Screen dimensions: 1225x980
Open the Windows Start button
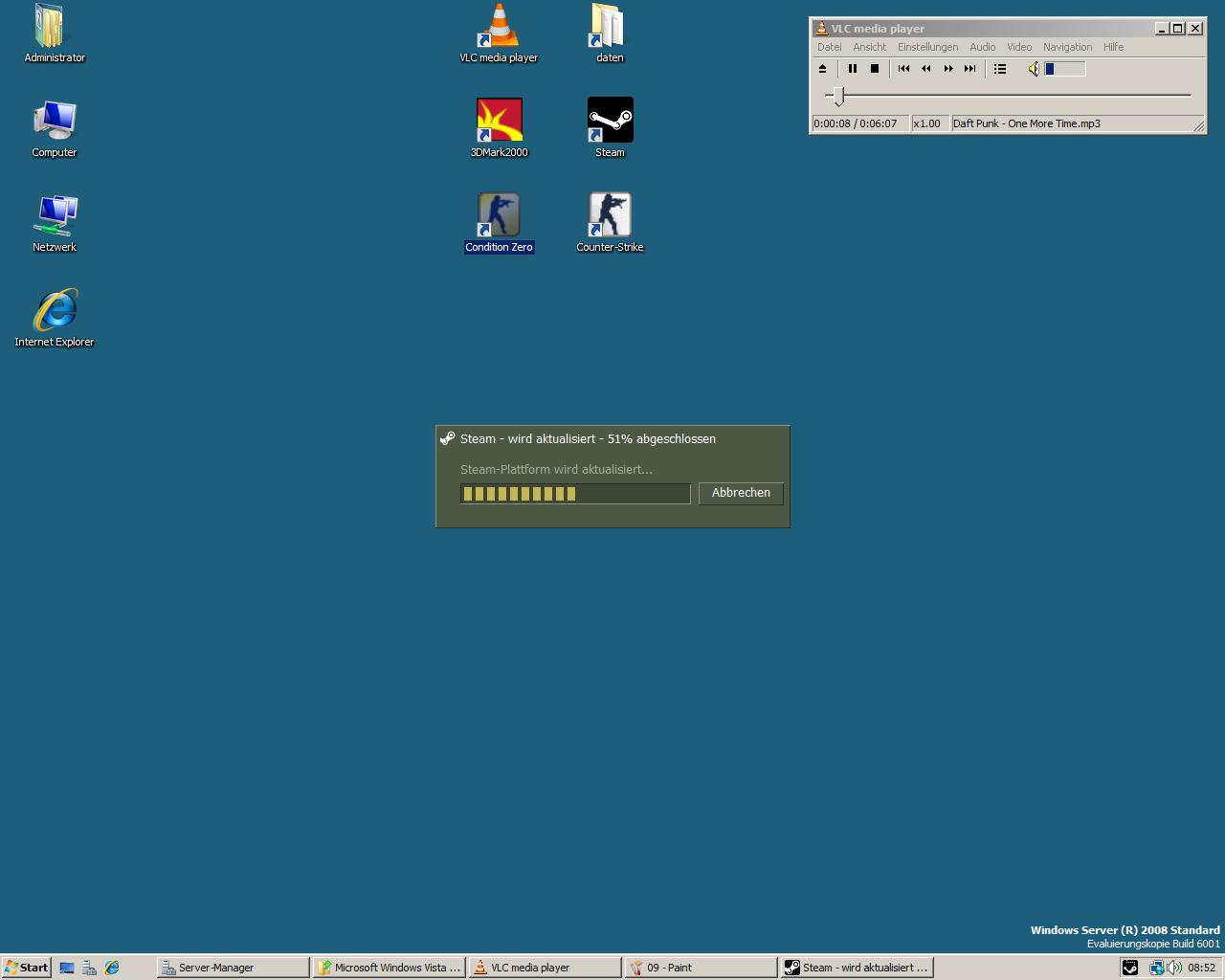[x=26, y=968]
